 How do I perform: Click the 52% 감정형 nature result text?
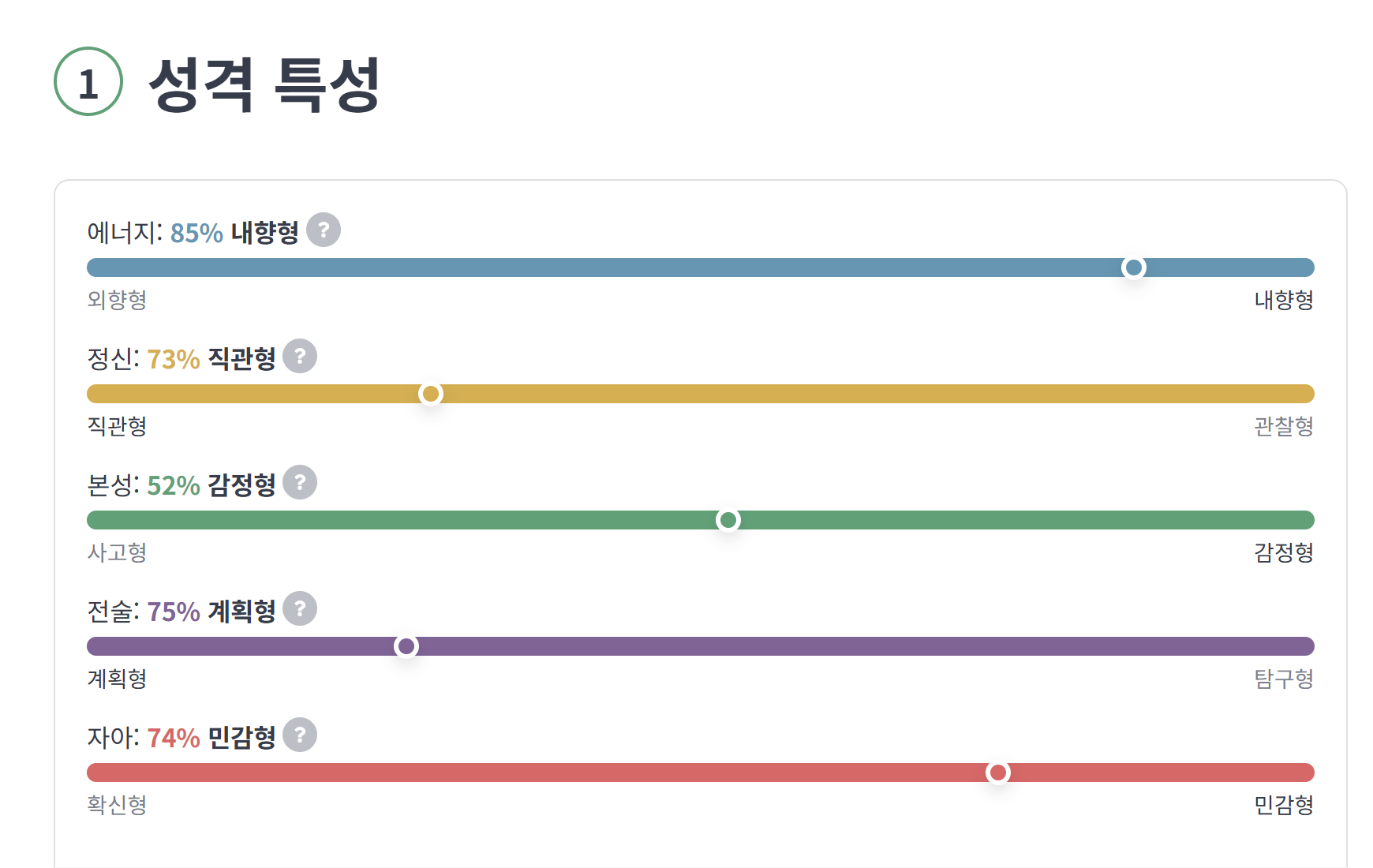click(211, 485)
